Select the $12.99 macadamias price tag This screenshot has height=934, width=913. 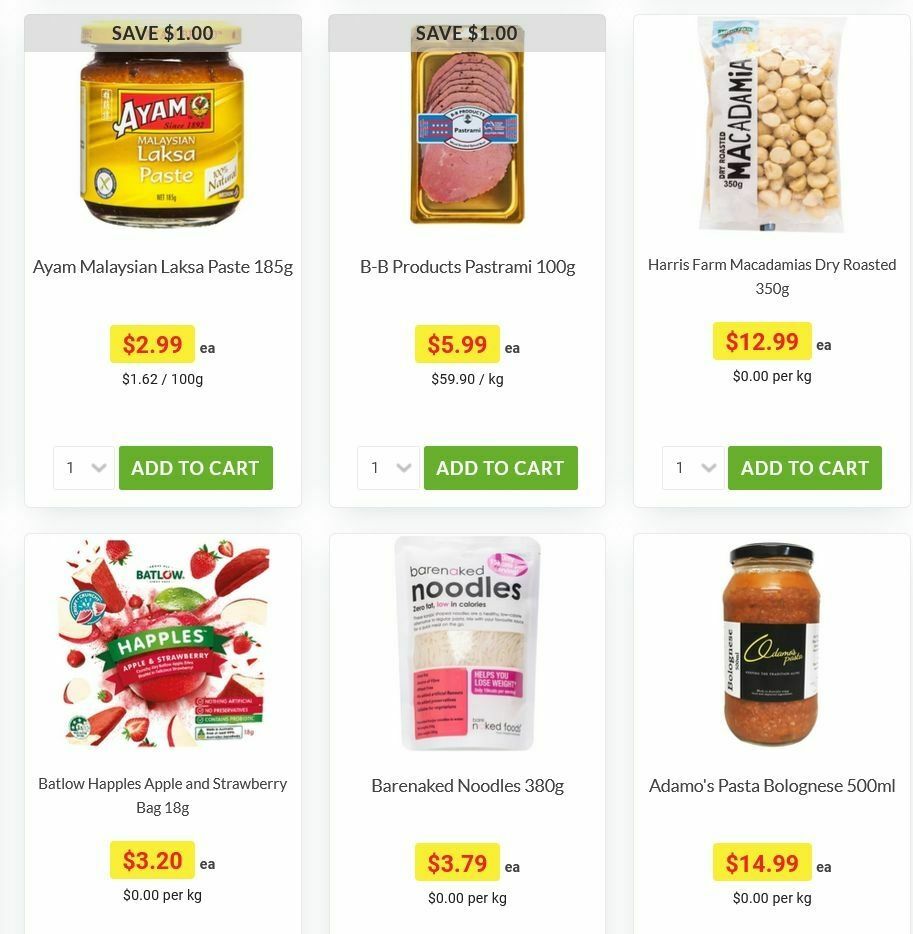(762, 341)
